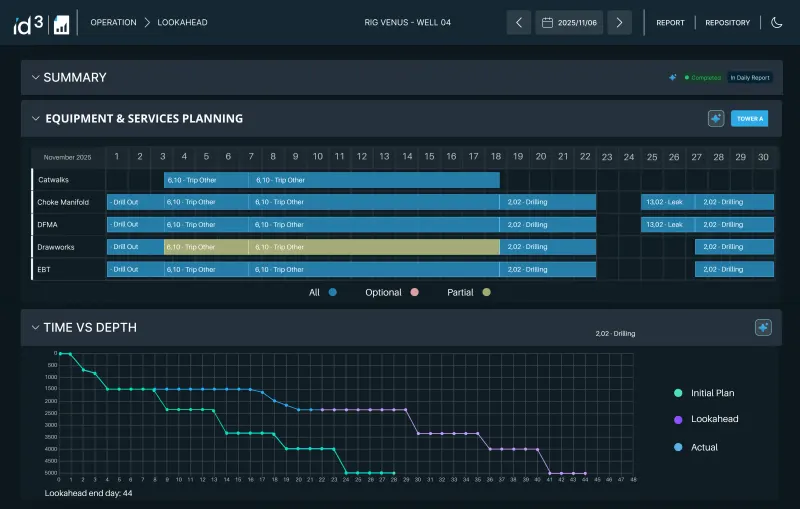
Task: Click the id3 logo
Action: pyautogui.click(x=28, y=23)
